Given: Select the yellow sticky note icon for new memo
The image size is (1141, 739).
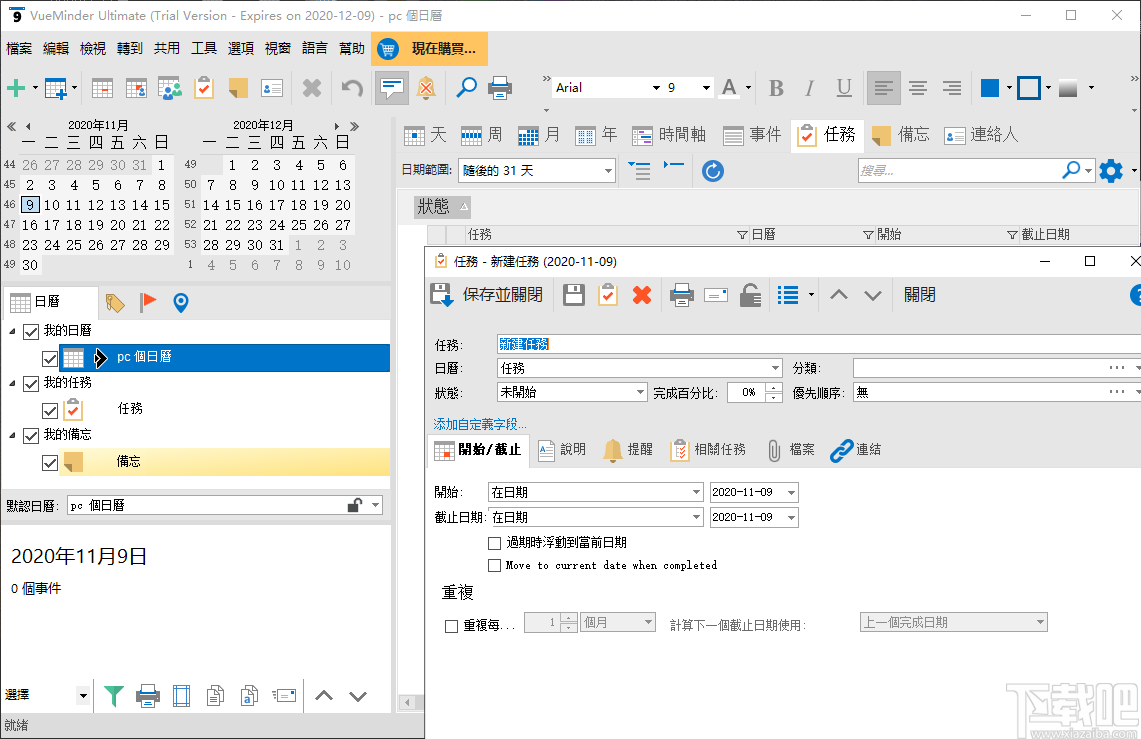Looking at the screenshot, I should [237, 88].
